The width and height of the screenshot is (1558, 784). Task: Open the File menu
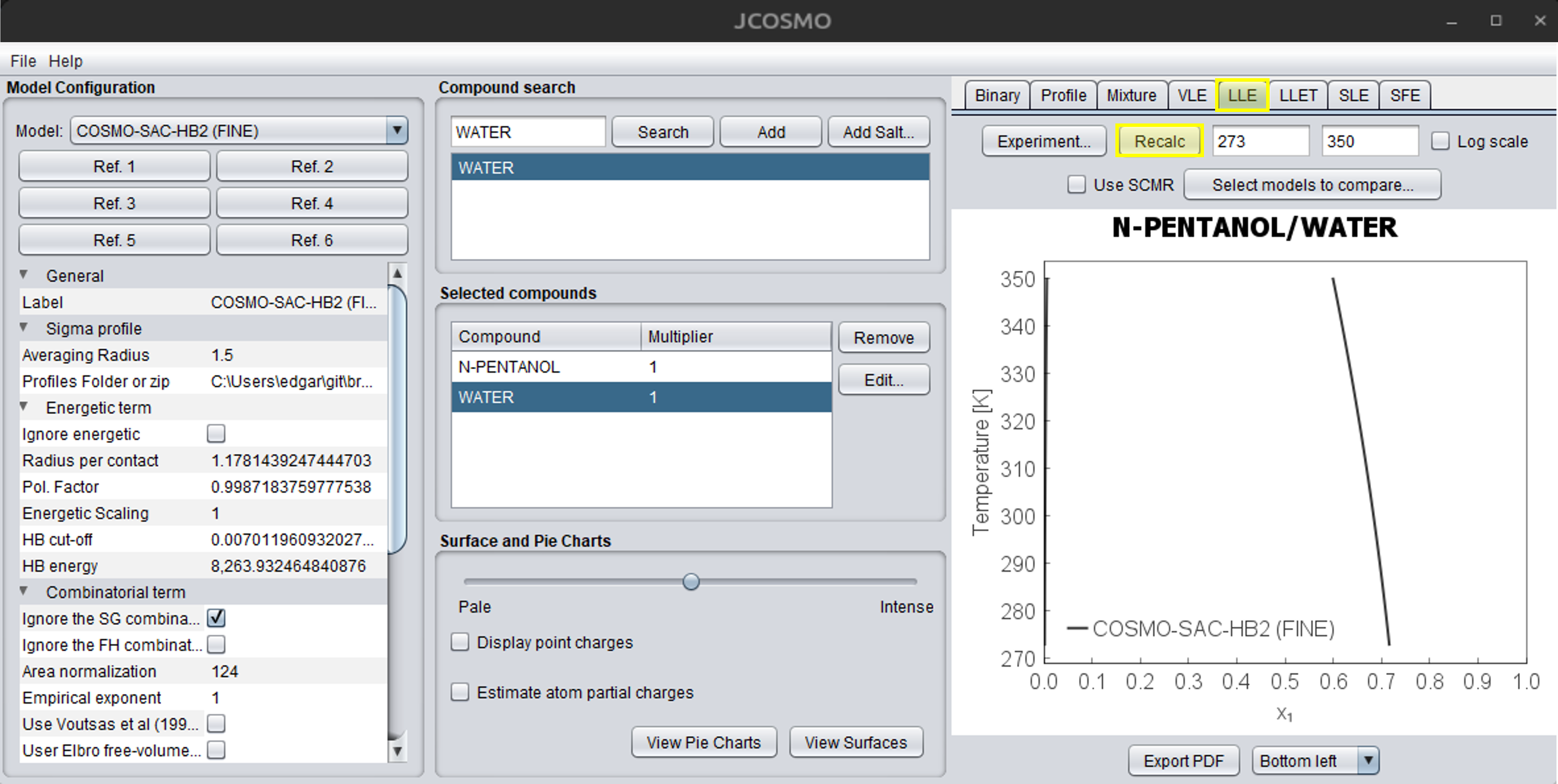point(23,61)
